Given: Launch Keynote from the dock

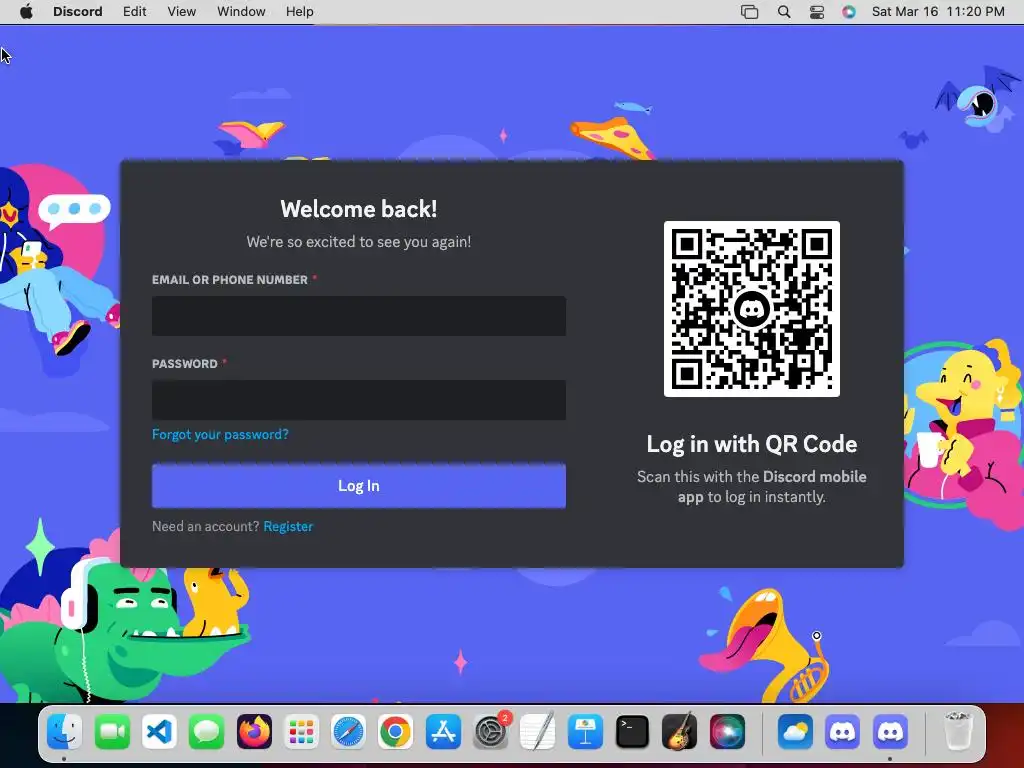Looking at the screenshot, I should pos(585,731).
